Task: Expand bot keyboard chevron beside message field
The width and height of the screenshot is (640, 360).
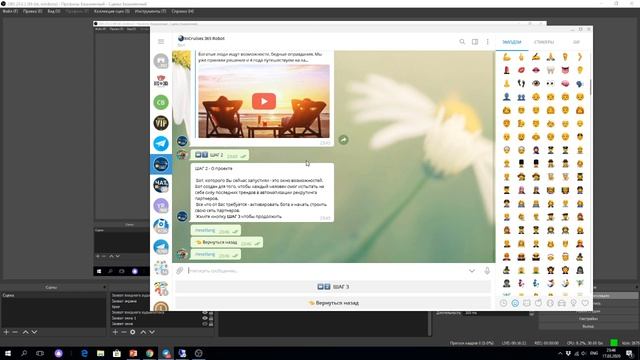Action: tap(472, 271)
